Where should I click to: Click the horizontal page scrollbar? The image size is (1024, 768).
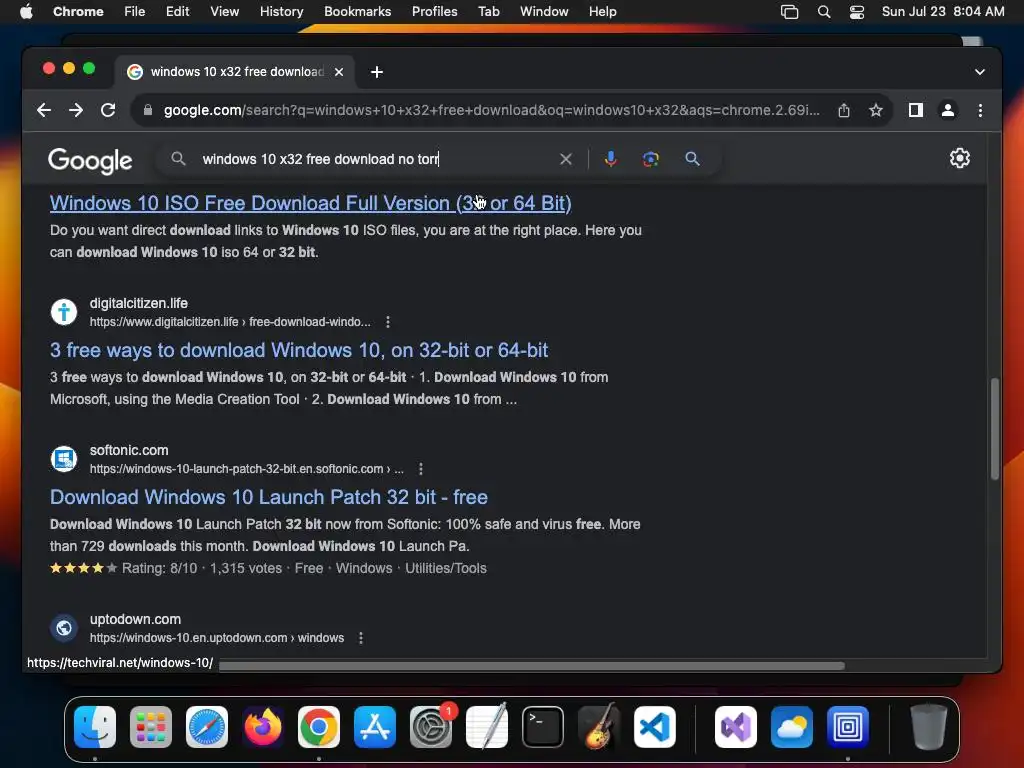[532, 665]
